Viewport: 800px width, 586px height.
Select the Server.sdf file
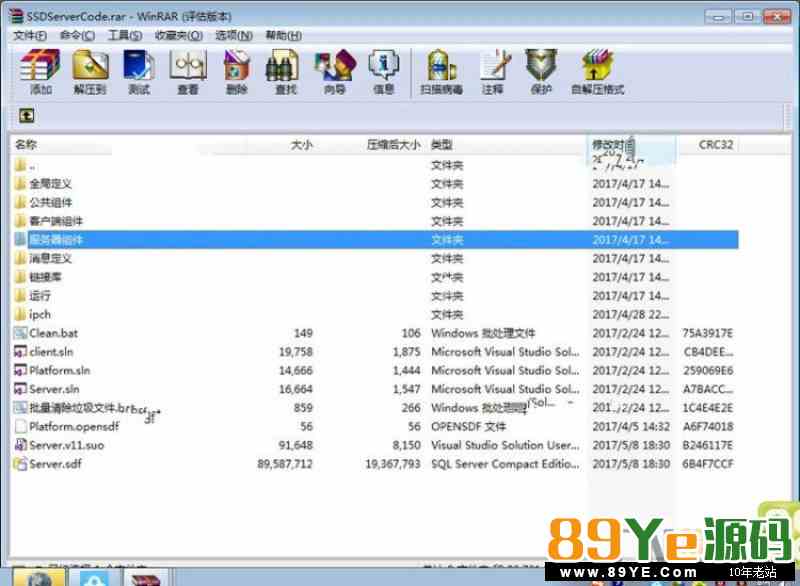click(375, 464)
